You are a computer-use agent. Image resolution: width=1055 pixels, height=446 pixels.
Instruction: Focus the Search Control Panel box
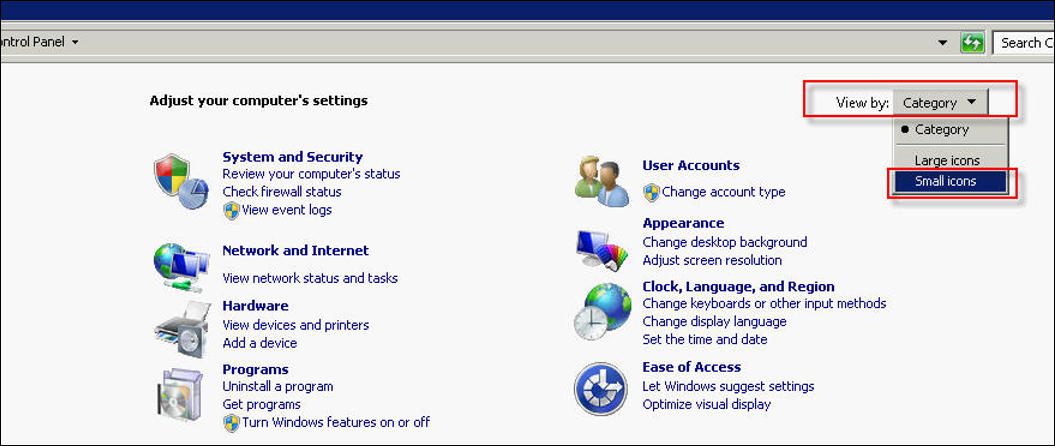tap(1023, 43)
